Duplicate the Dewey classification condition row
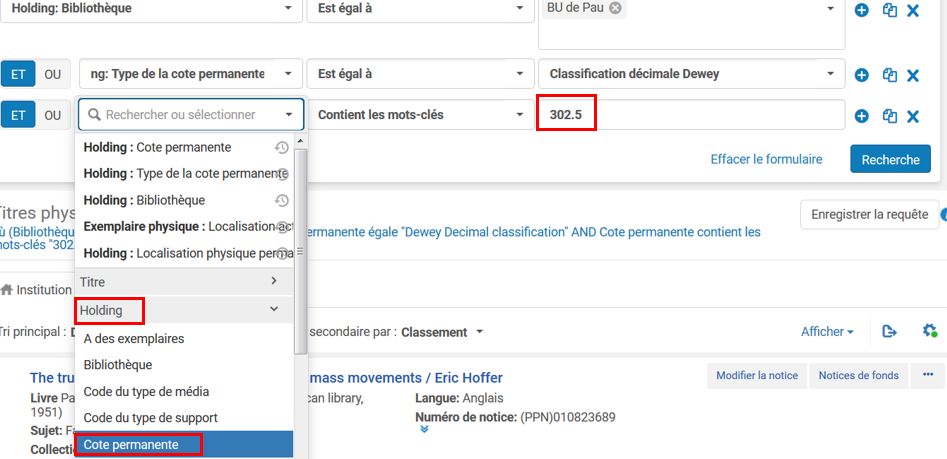Screen dimensions: 947x459 (889, 75)
